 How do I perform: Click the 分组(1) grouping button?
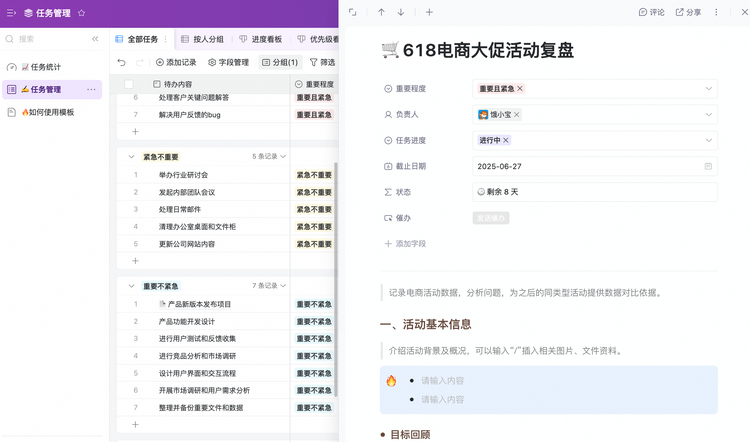[280, 62]
